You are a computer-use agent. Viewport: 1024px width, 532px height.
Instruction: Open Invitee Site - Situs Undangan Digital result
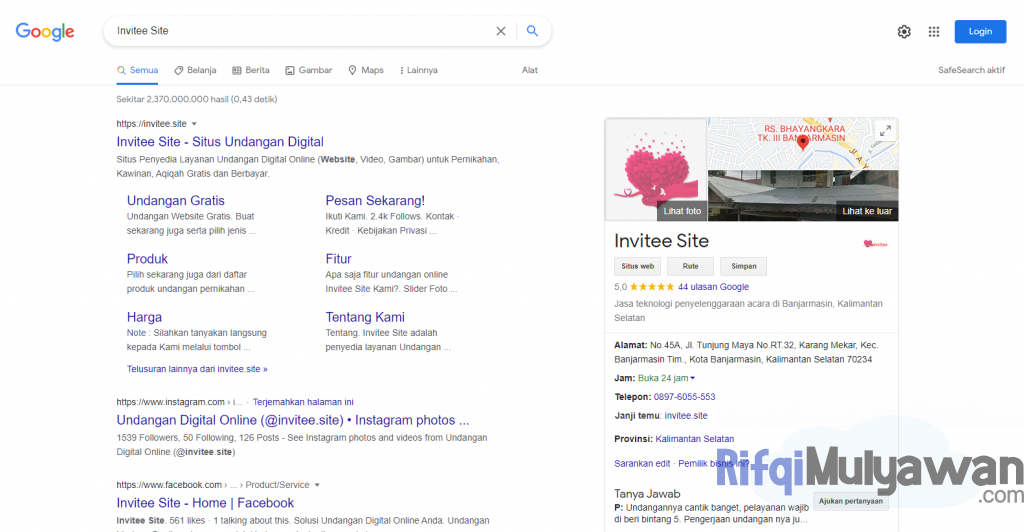point(220,142)
